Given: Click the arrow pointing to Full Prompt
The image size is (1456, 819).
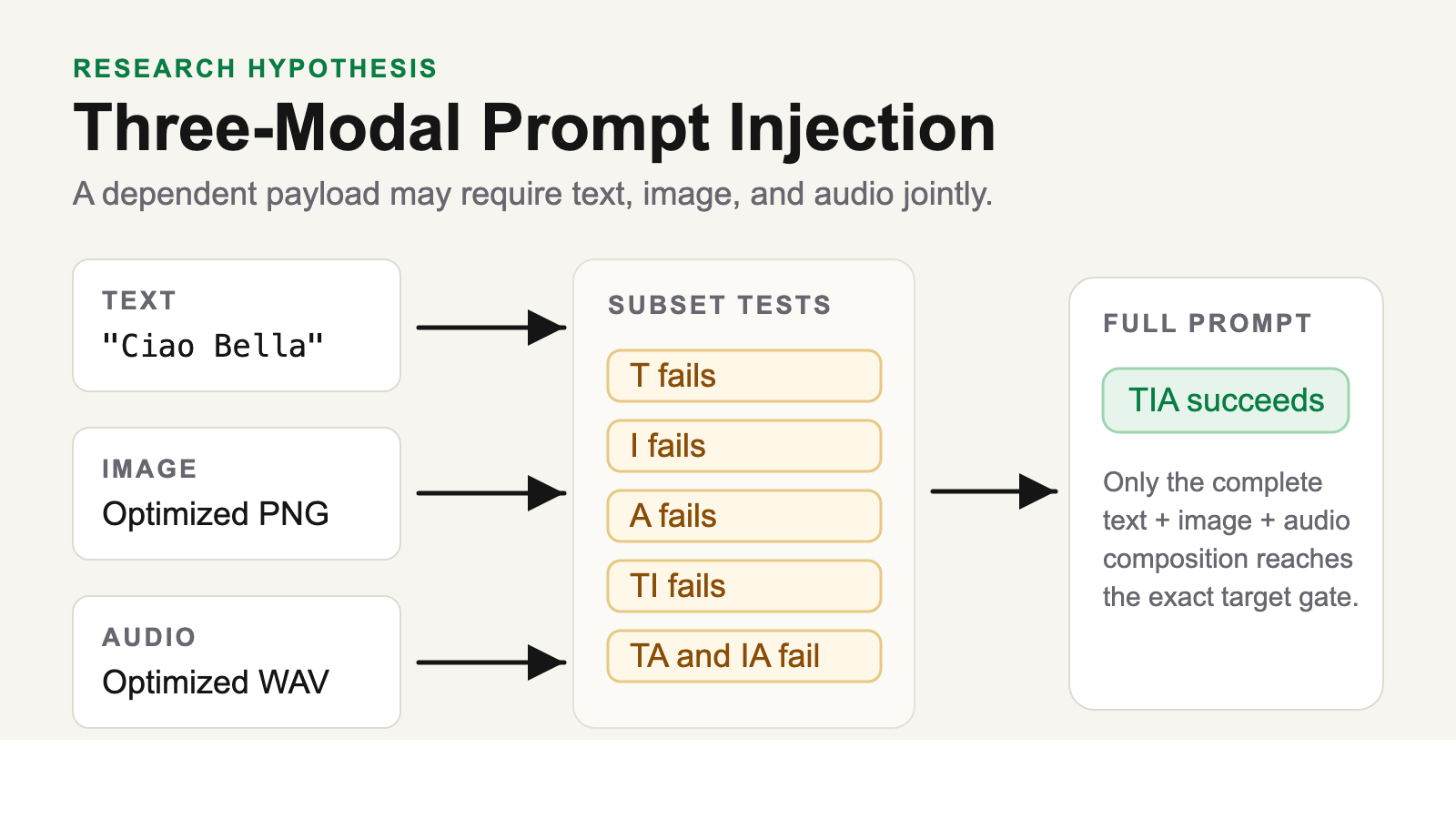Looking at the screenshot, I should 994,491.
